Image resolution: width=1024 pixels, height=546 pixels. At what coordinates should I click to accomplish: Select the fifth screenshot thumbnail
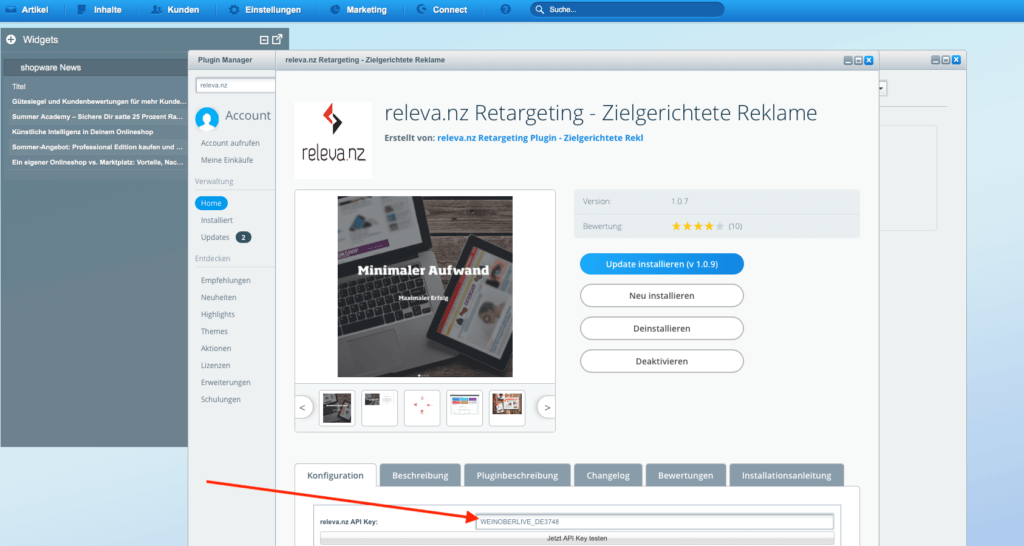click(x=507, y=408)
